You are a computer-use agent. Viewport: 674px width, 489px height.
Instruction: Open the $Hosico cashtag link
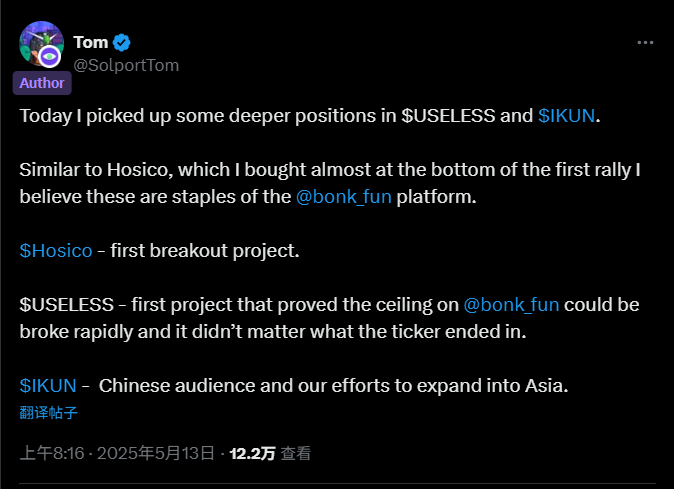55,250
